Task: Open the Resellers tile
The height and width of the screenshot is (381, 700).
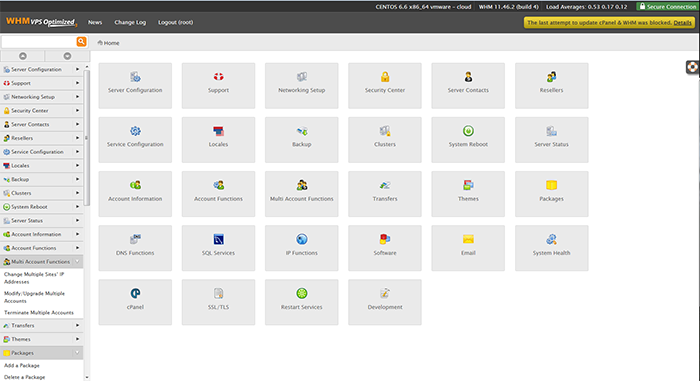Action: pos(551,86)
